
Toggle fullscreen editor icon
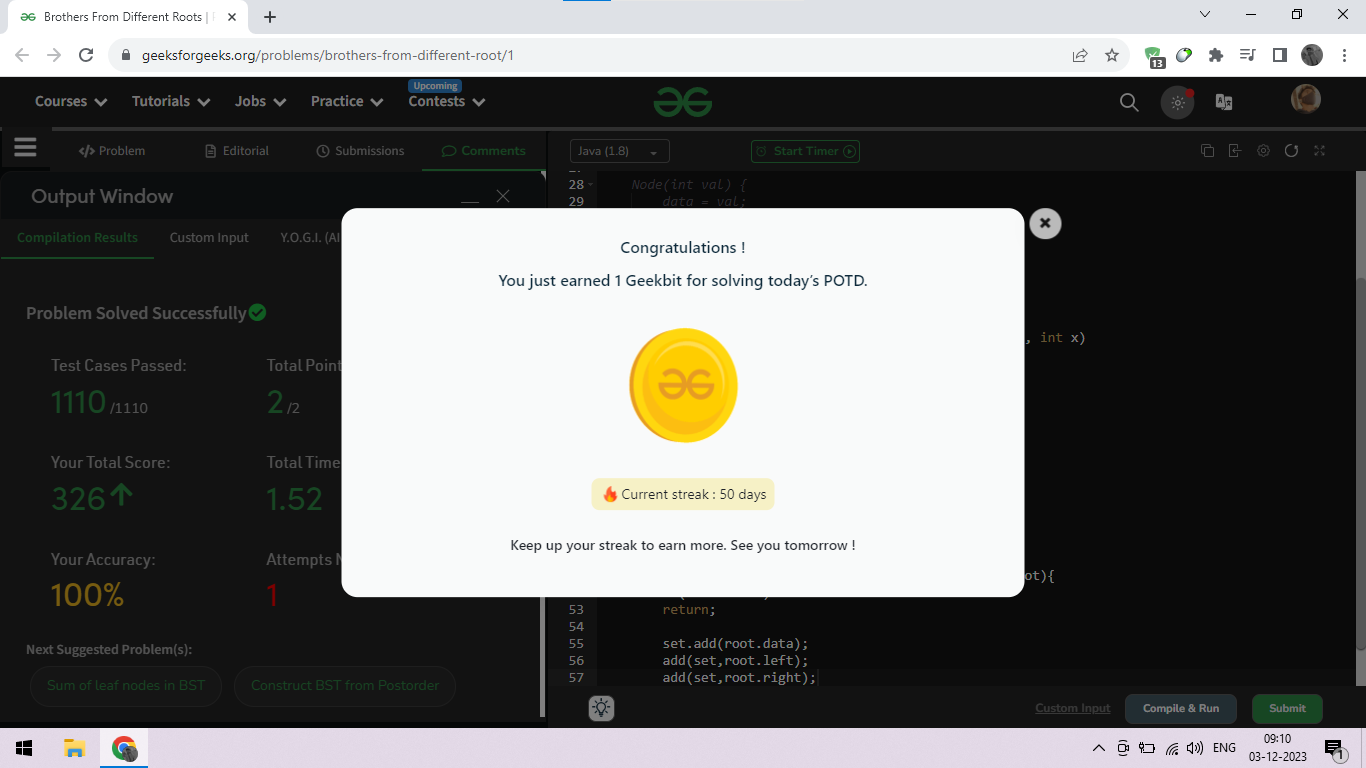pyautogui.click(x=1319, y=151)
